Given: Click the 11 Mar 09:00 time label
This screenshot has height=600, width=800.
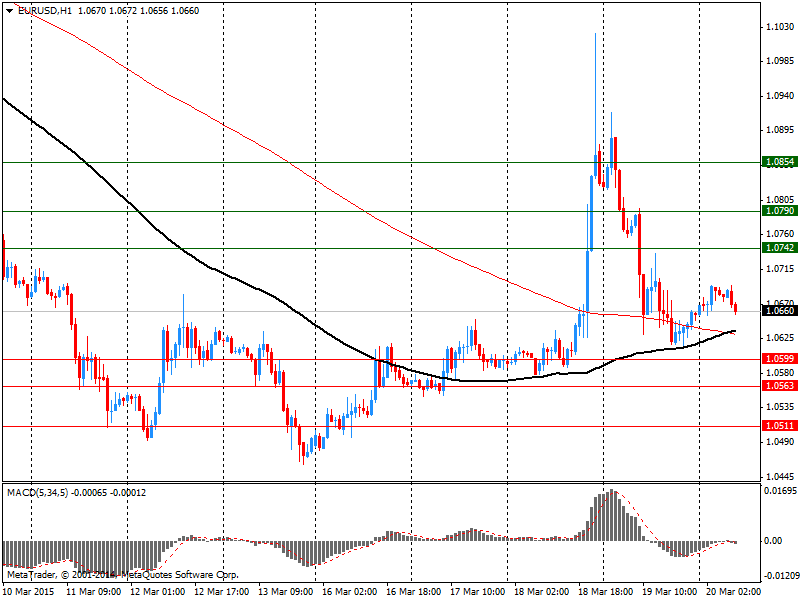Looking at the screenshot, I should pyautogui.click(x=94, y=592).
